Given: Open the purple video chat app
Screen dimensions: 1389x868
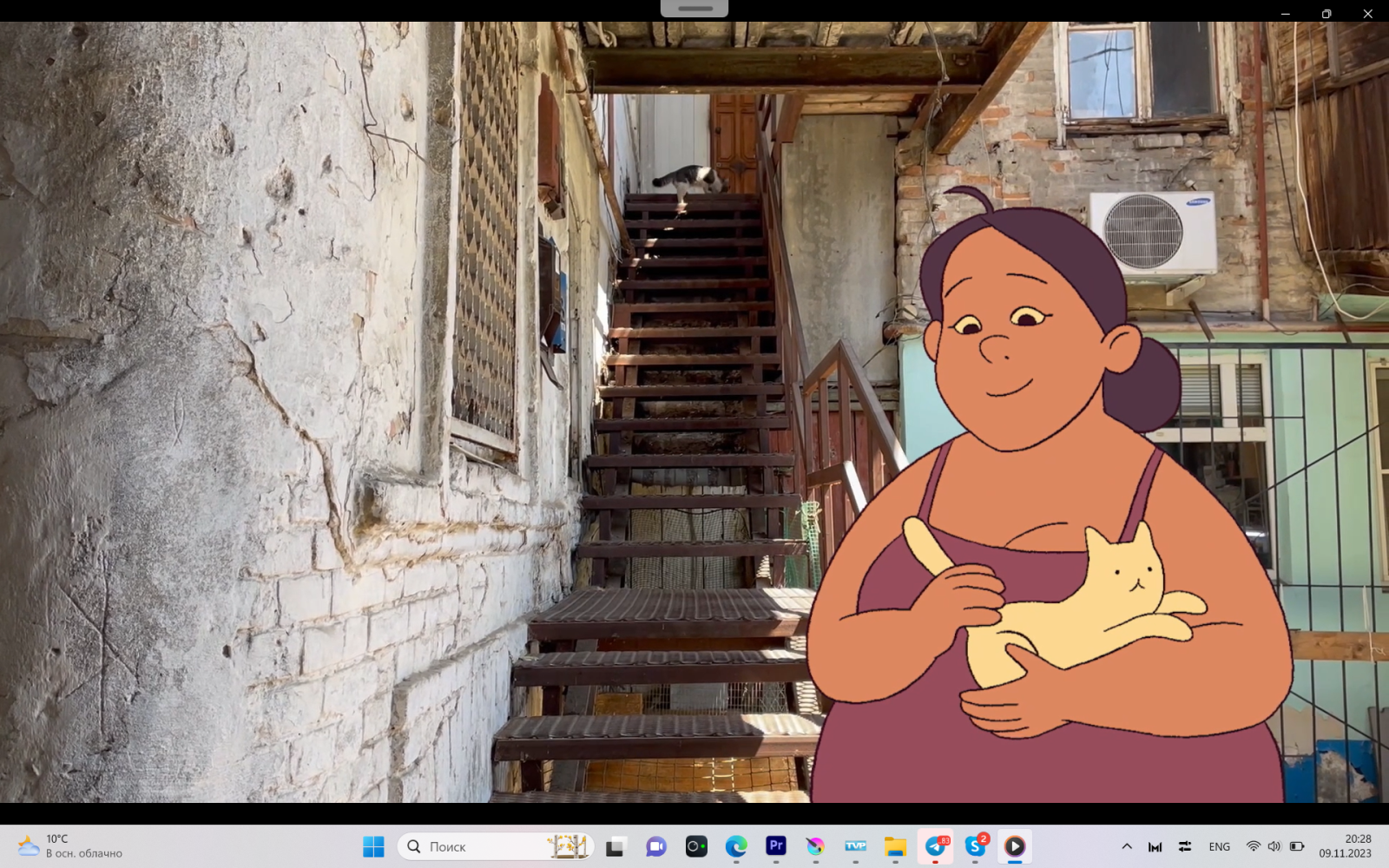Looking at the screenshot, I should 655,846.
